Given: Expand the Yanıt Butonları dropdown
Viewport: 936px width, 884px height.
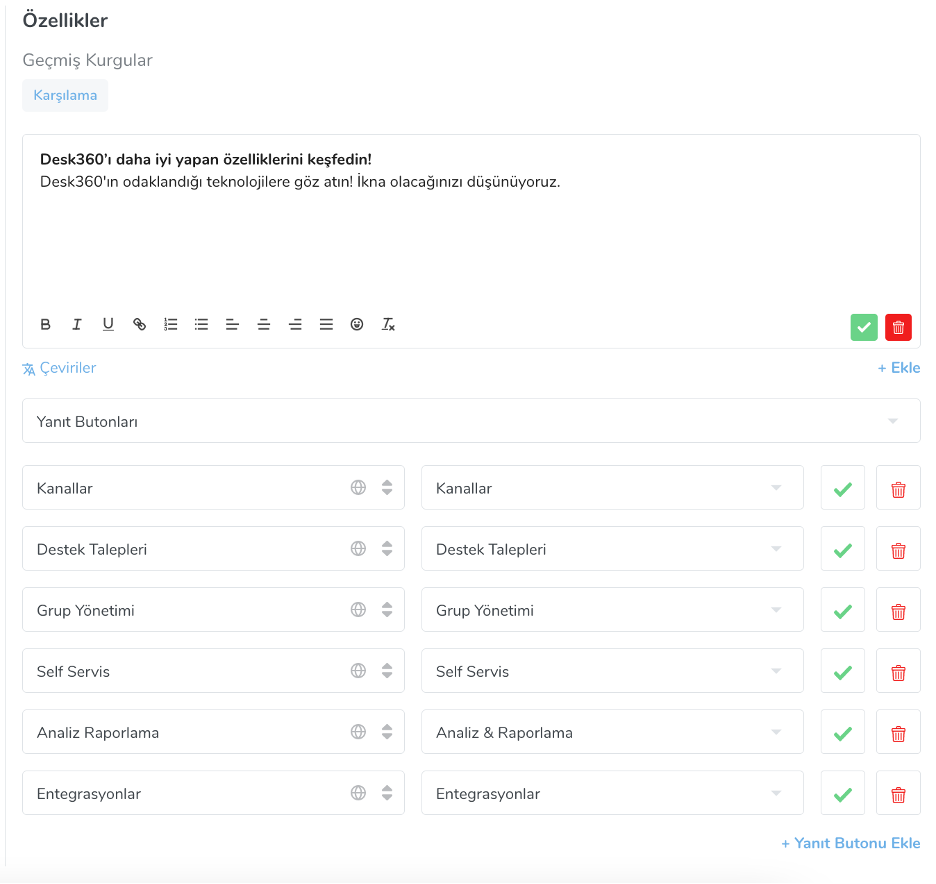Looking at the screenshot, I should (x=472, y=421).
